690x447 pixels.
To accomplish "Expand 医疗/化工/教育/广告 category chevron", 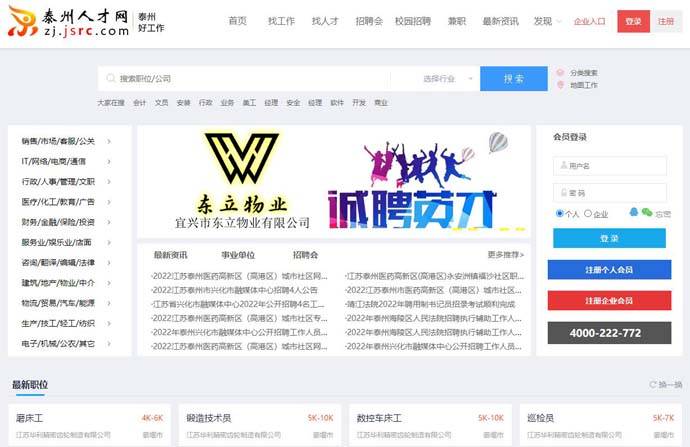I will [x=109, y=202].
